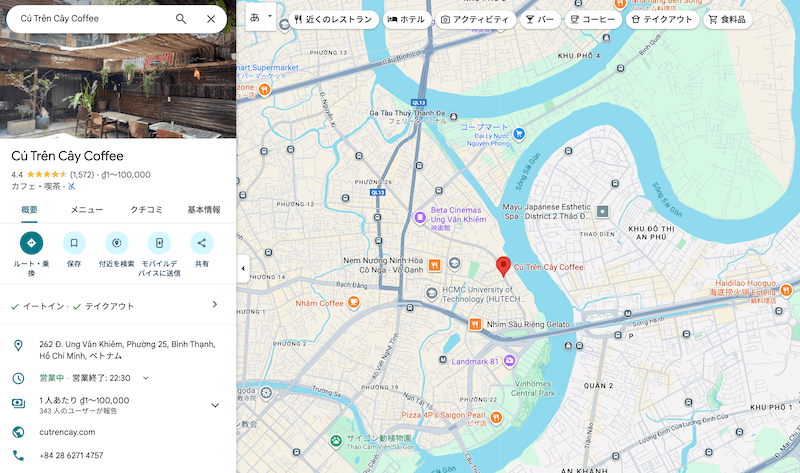Save the place with the 保存 icon
The height and width of the screenshot is (473, 800).
pos(74,243)
